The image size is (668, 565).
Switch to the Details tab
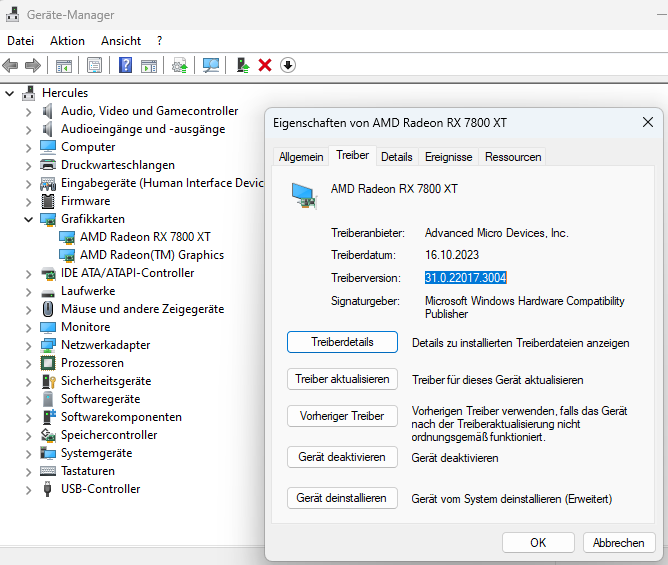(x=397, y=157)
